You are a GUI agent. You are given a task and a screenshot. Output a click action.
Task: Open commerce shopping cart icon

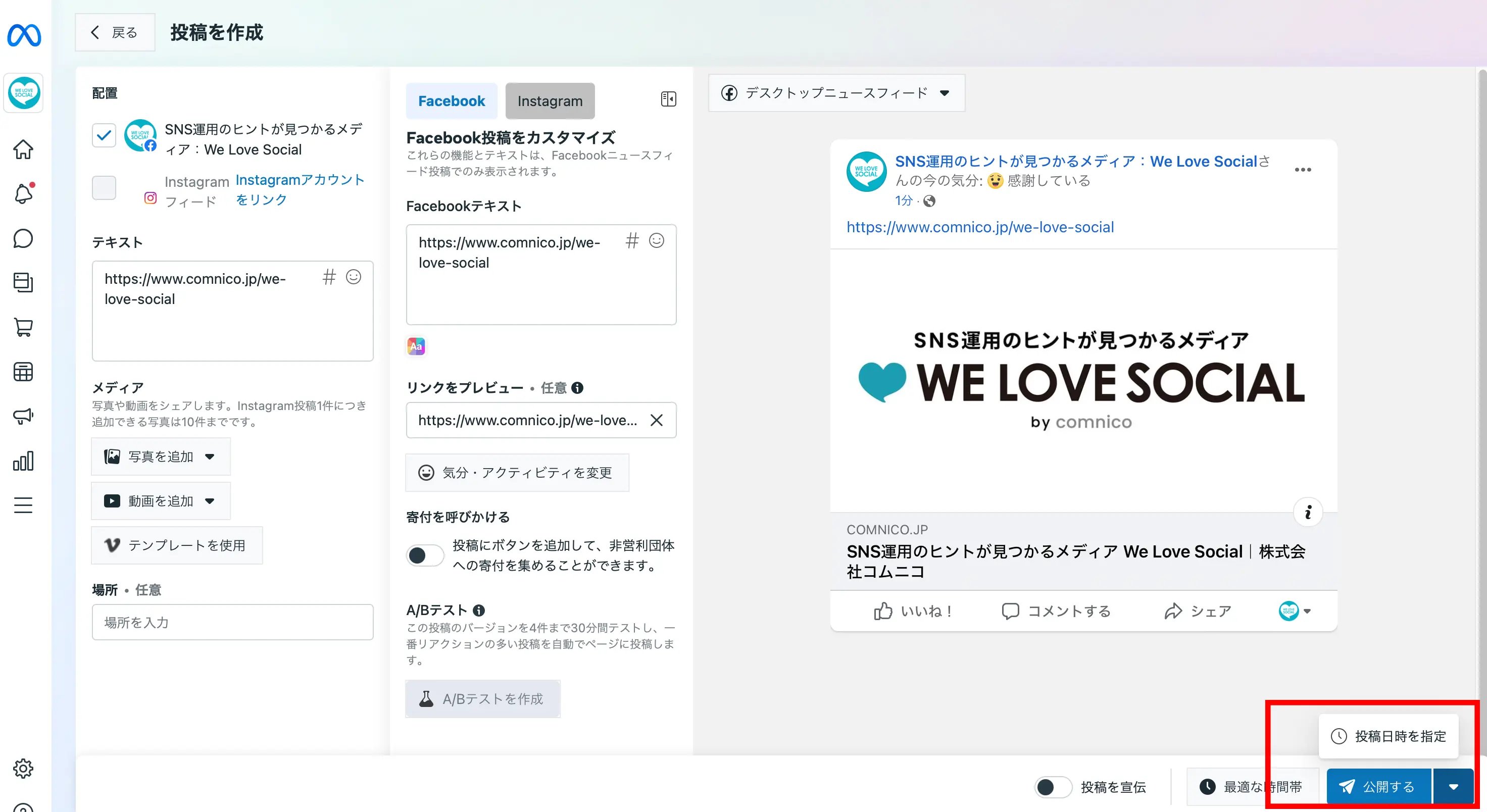[x=23, y=327]
